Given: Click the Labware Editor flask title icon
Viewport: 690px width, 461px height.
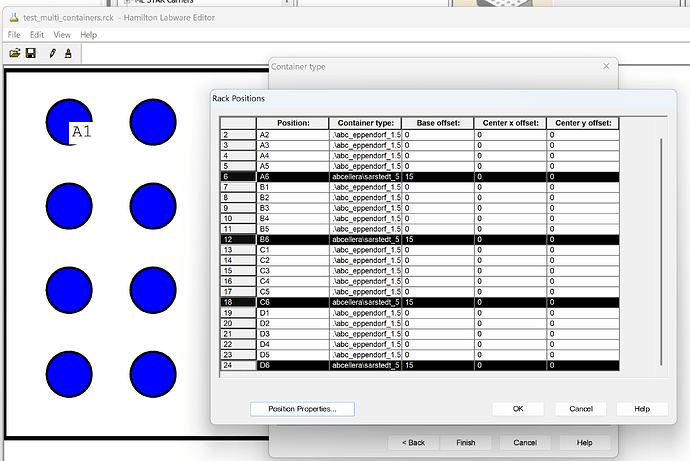Looking at the screenshot, I should coord(14,18).
